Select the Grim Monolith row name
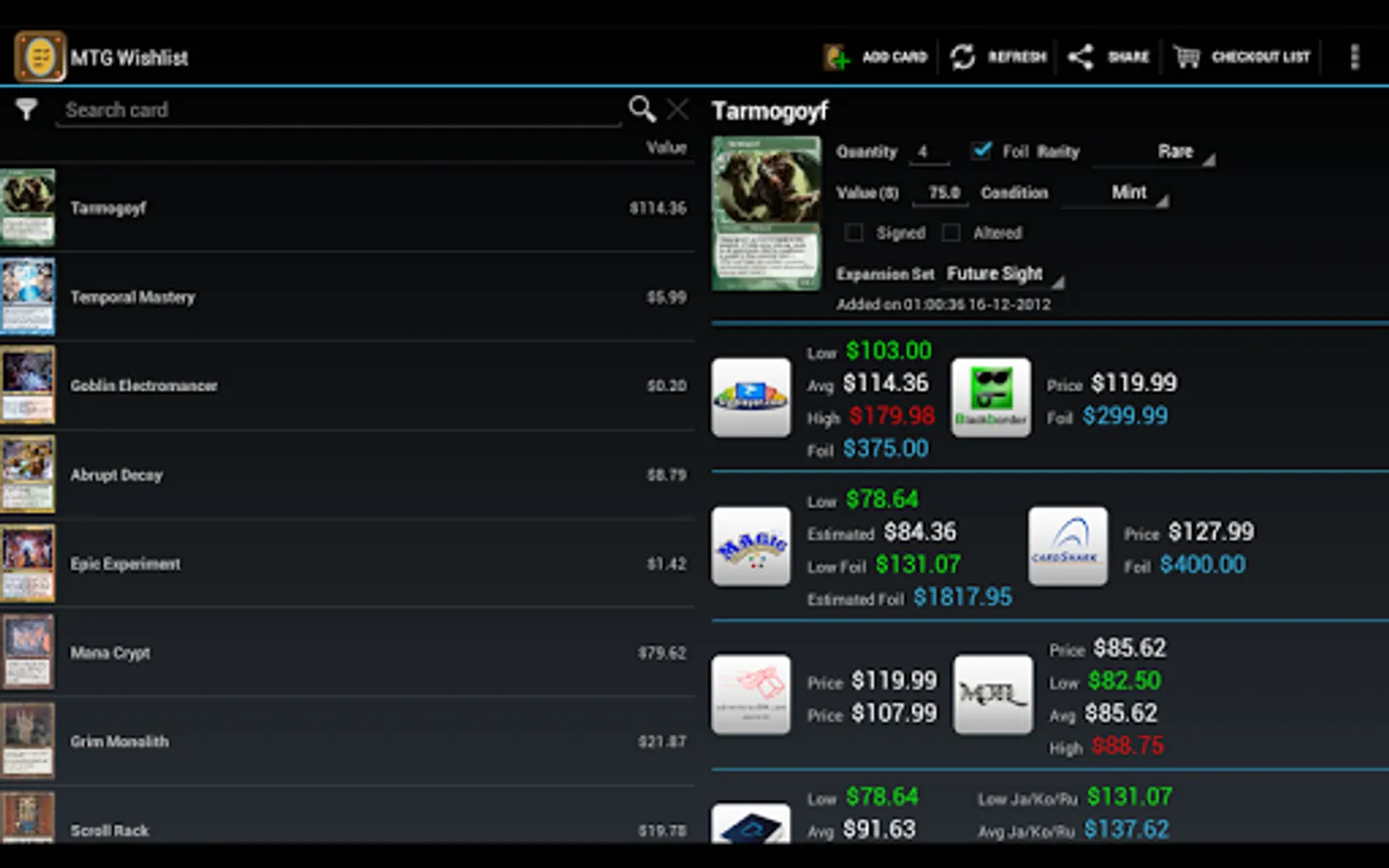1389x868 pixels. (x=120, y=742)
